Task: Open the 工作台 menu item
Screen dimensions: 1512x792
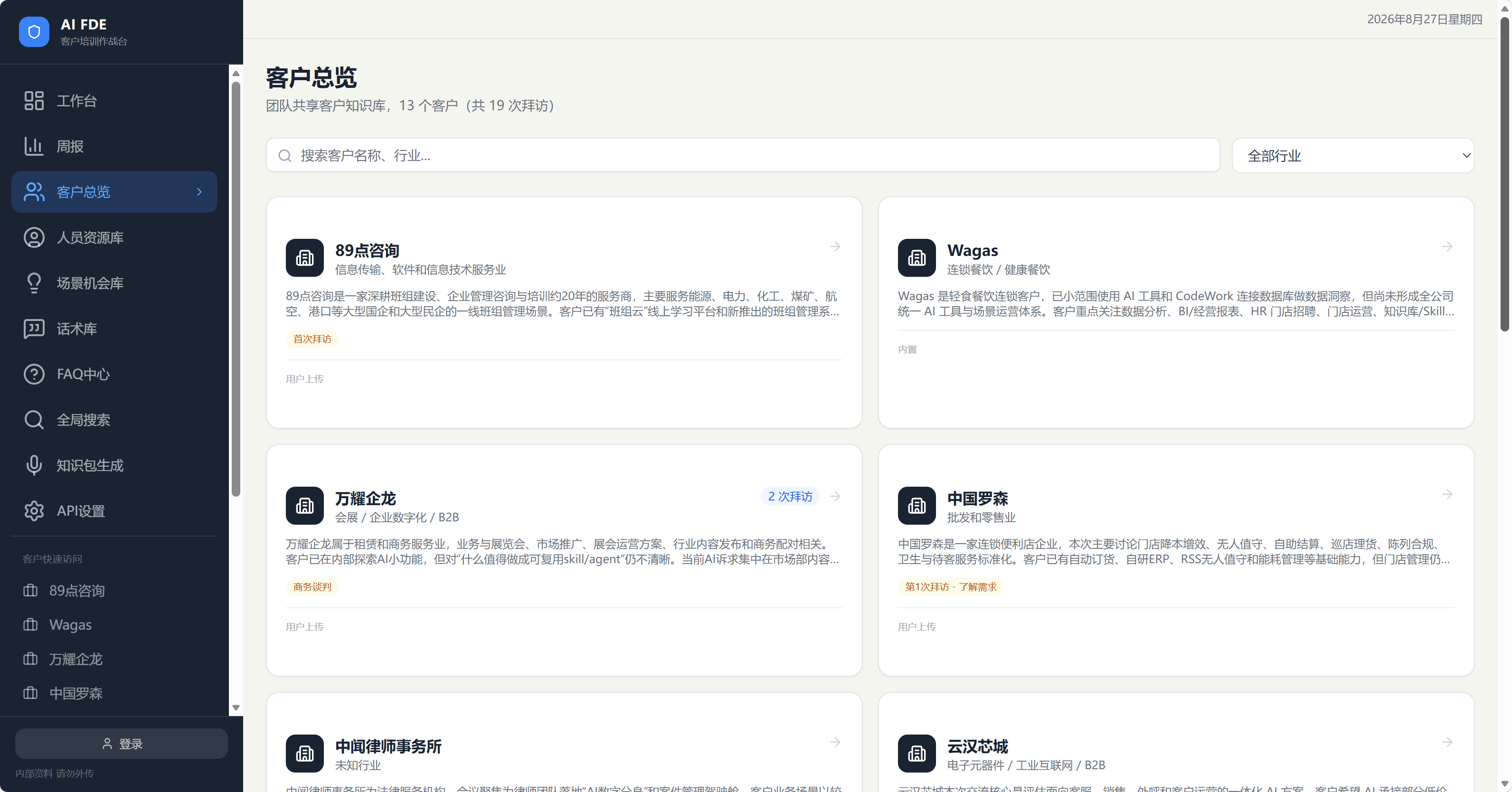Action: point(114,100)
